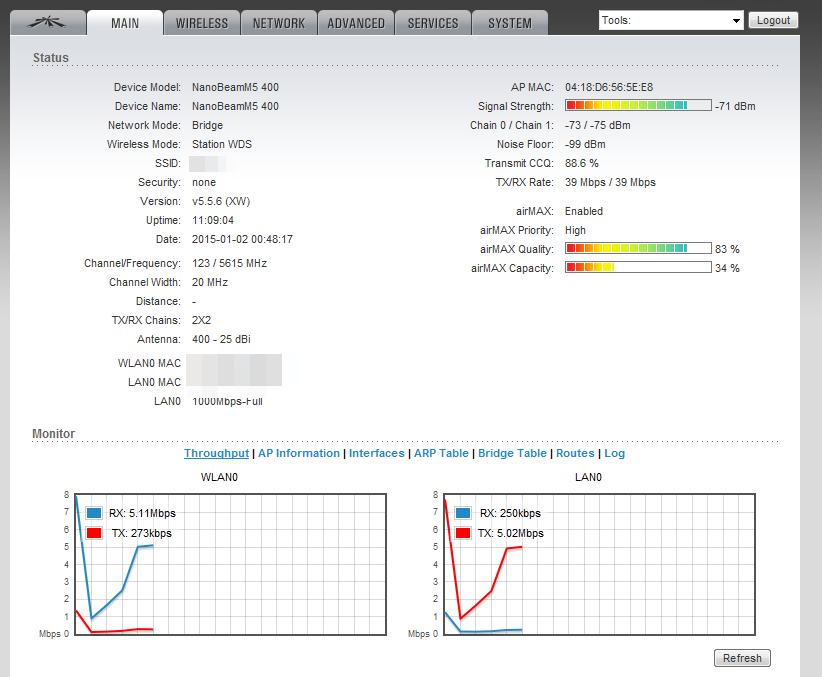Open the SERVICES tab
The width and height of the screenshot is (822, 677).
433,23
